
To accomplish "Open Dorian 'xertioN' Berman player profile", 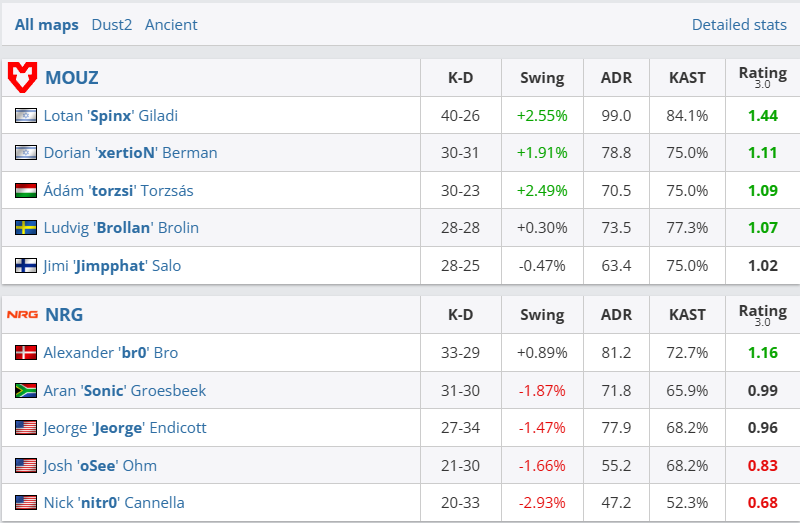I will coord(130,153).
